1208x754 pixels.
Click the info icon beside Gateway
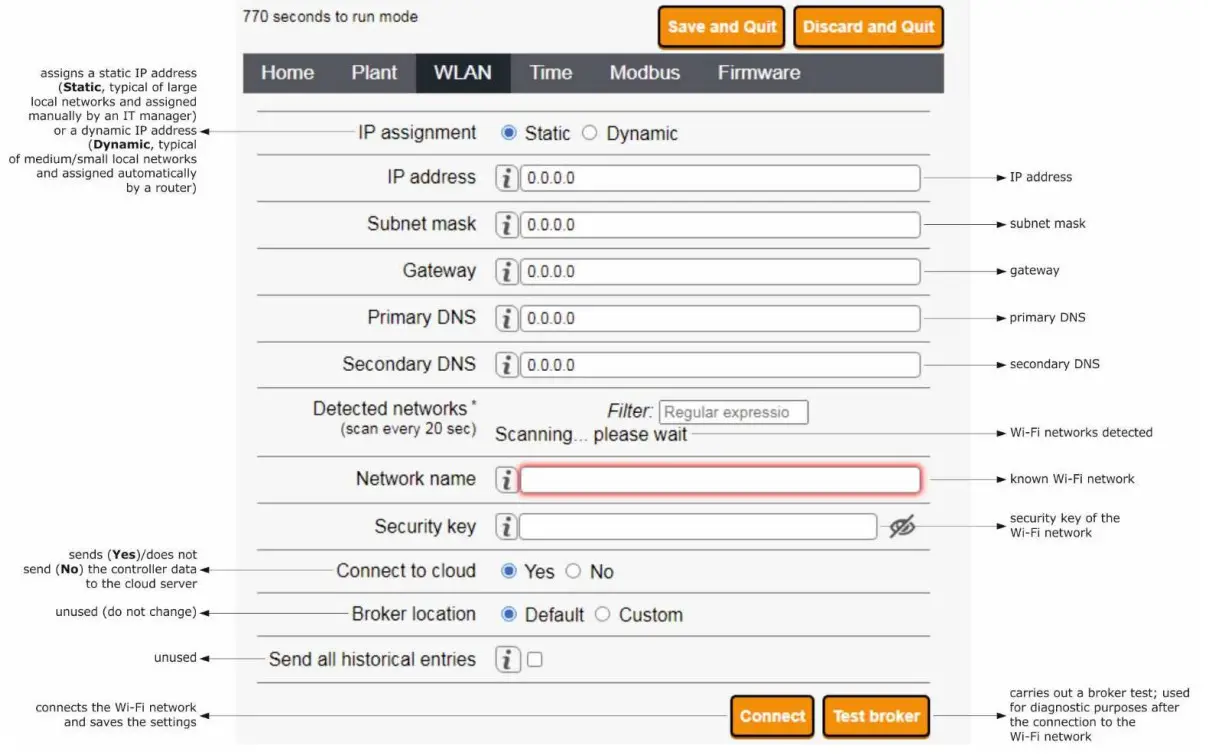(507, 271)
